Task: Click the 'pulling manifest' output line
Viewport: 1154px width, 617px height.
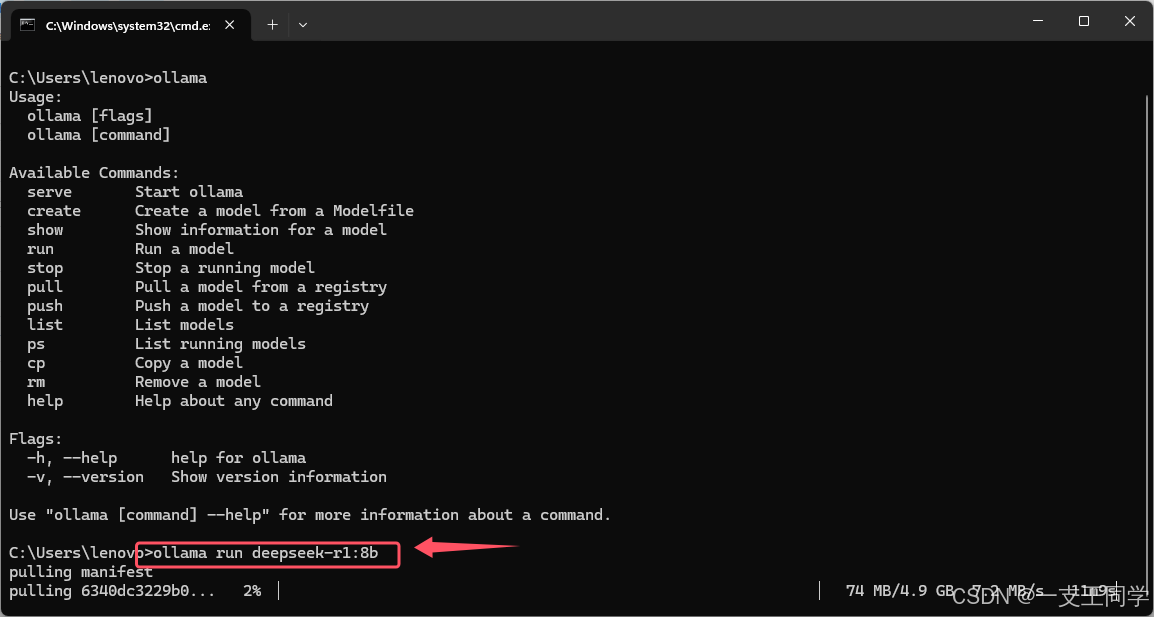Action: point(81,572)
